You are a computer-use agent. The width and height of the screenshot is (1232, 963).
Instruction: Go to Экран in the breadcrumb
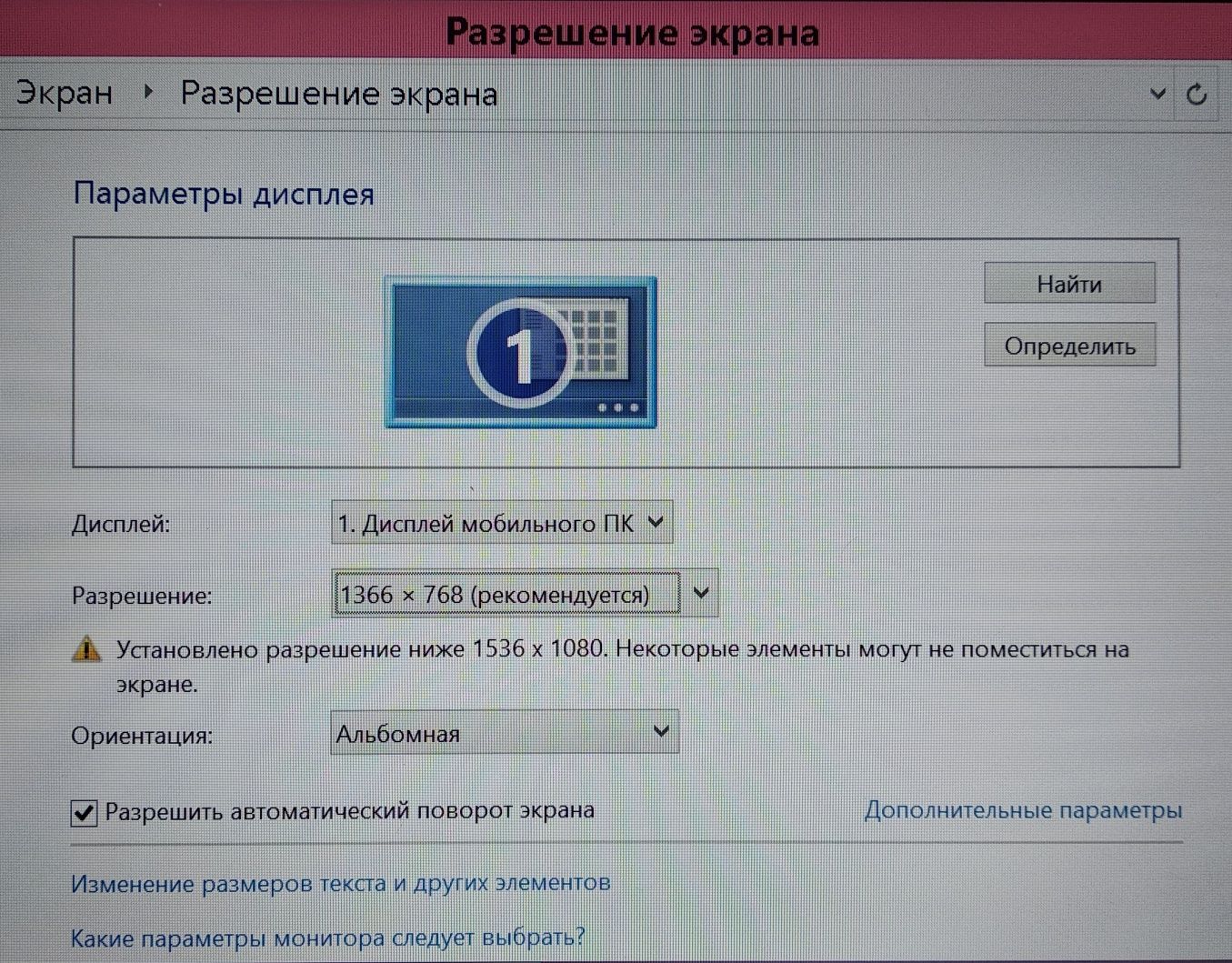coord(65,93)
